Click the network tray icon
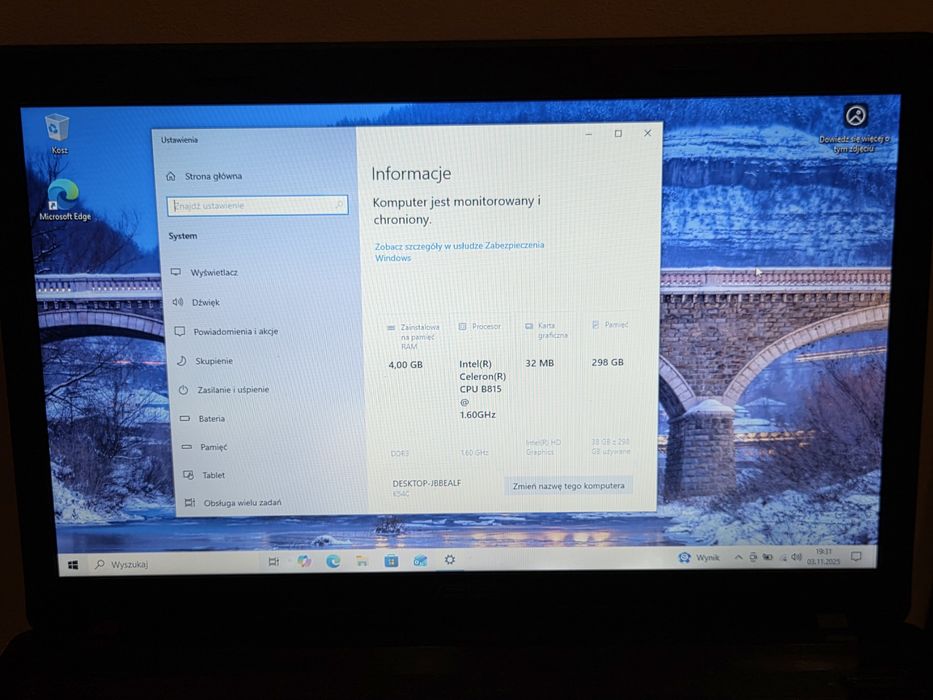Viewport: 933px width, 700px height. pyautogui.click(x=782, y=557)
